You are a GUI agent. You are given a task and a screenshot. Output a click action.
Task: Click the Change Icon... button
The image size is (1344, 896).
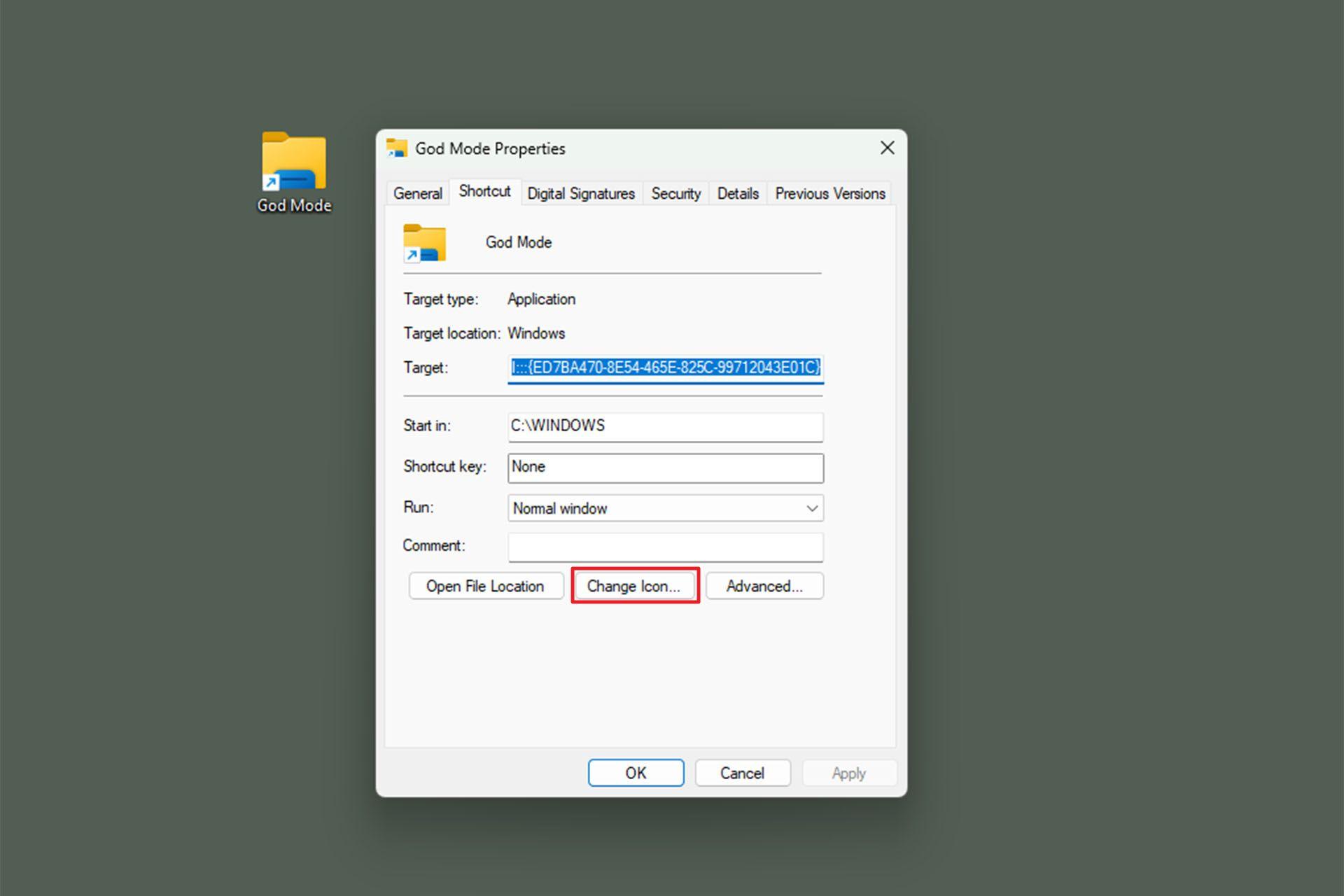click(x=633, y=586)
